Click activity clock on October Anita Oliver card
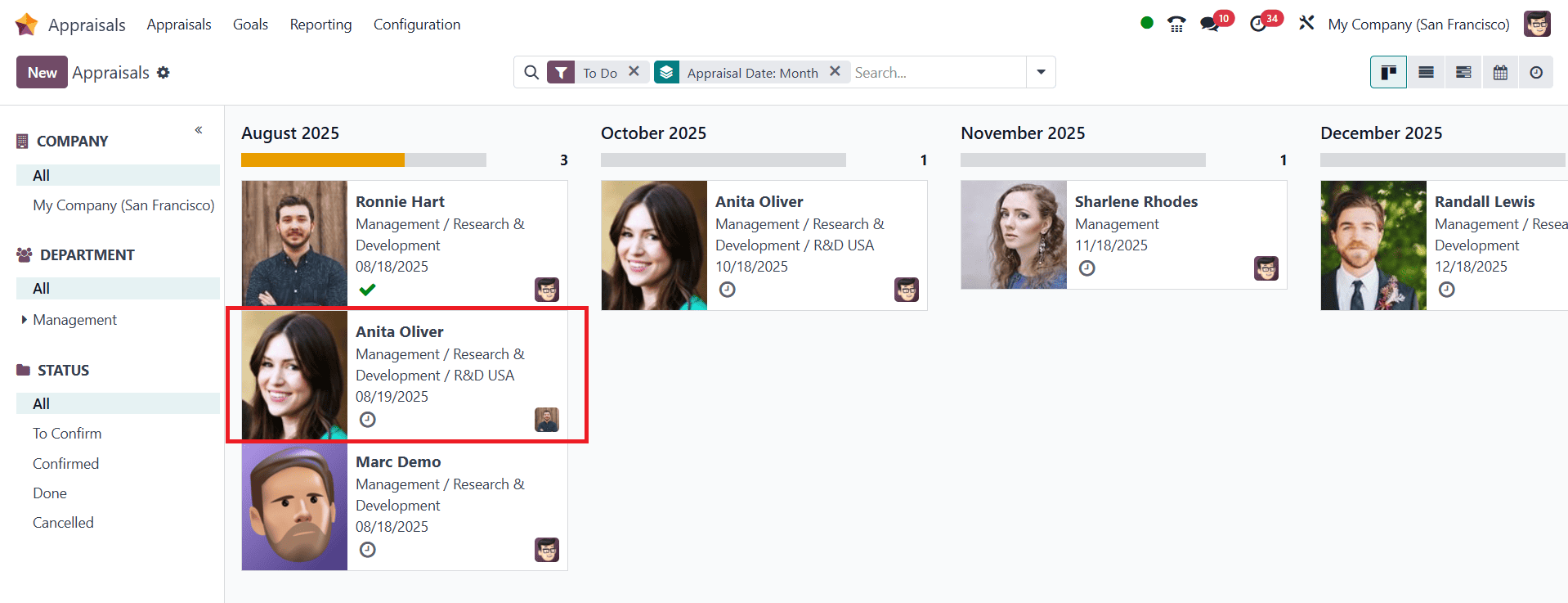The image size is (1568, 603). (x=728, y=290)
